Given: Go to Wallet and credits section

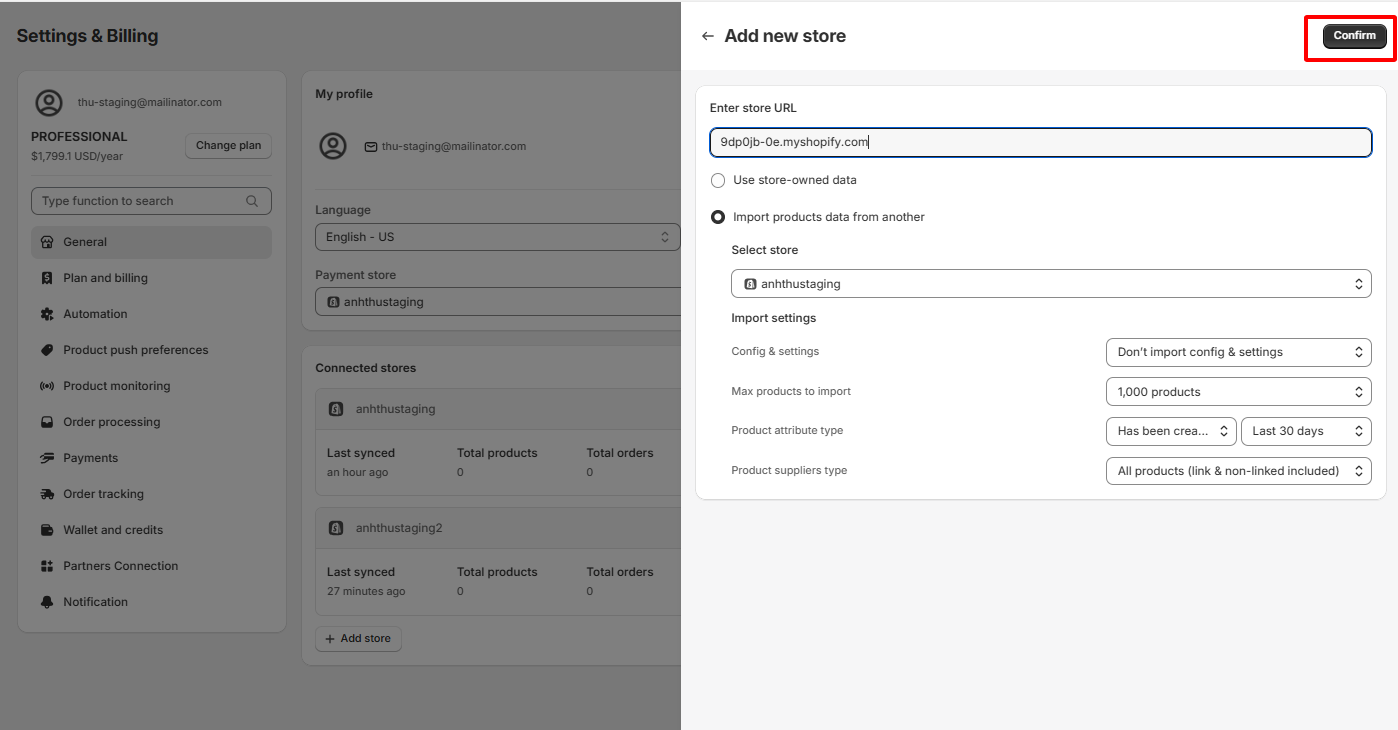Looking at the screenshot, I should 113,530.
